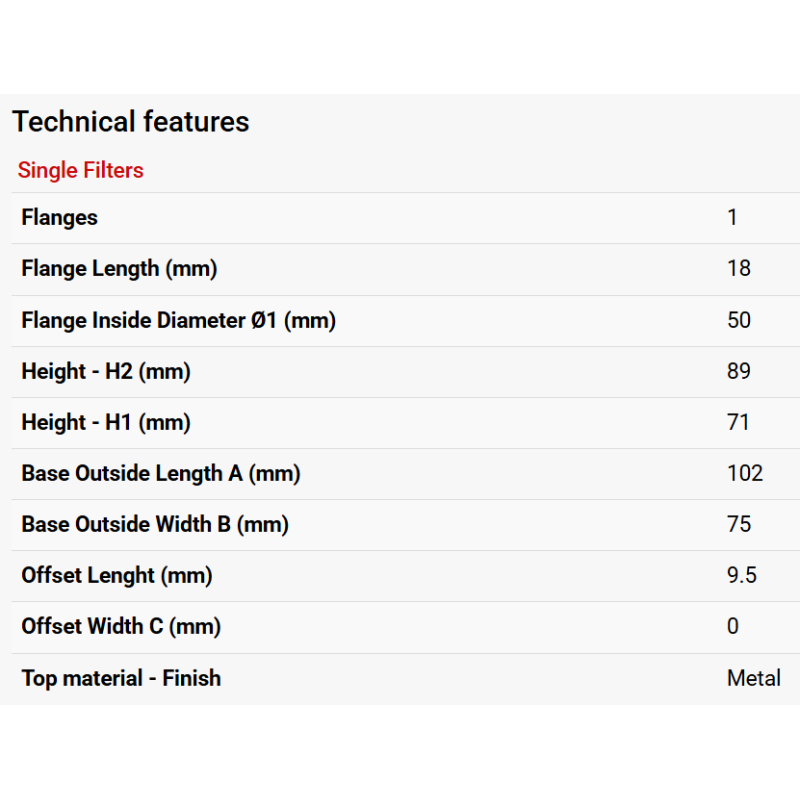Select Base Outside Length A label
This screenshot has height=800, width=800.
(161, 473)
